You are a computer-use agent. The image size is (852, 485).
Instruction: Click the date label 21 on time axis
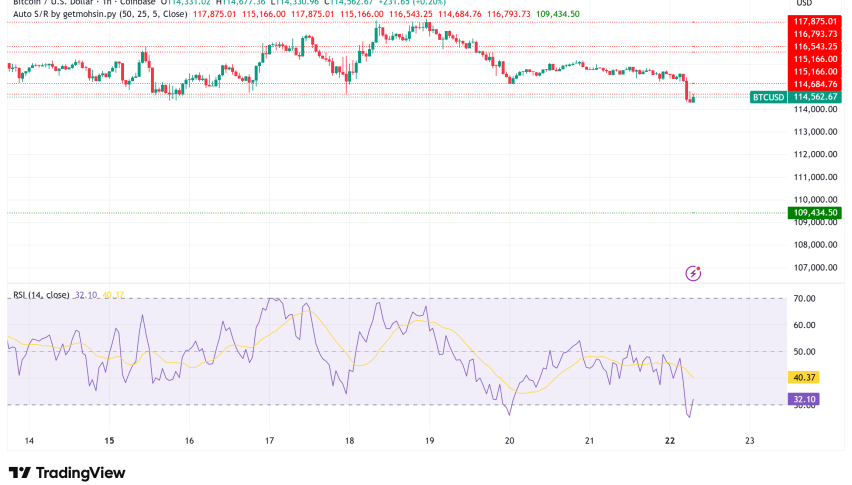tap(590, 441)
